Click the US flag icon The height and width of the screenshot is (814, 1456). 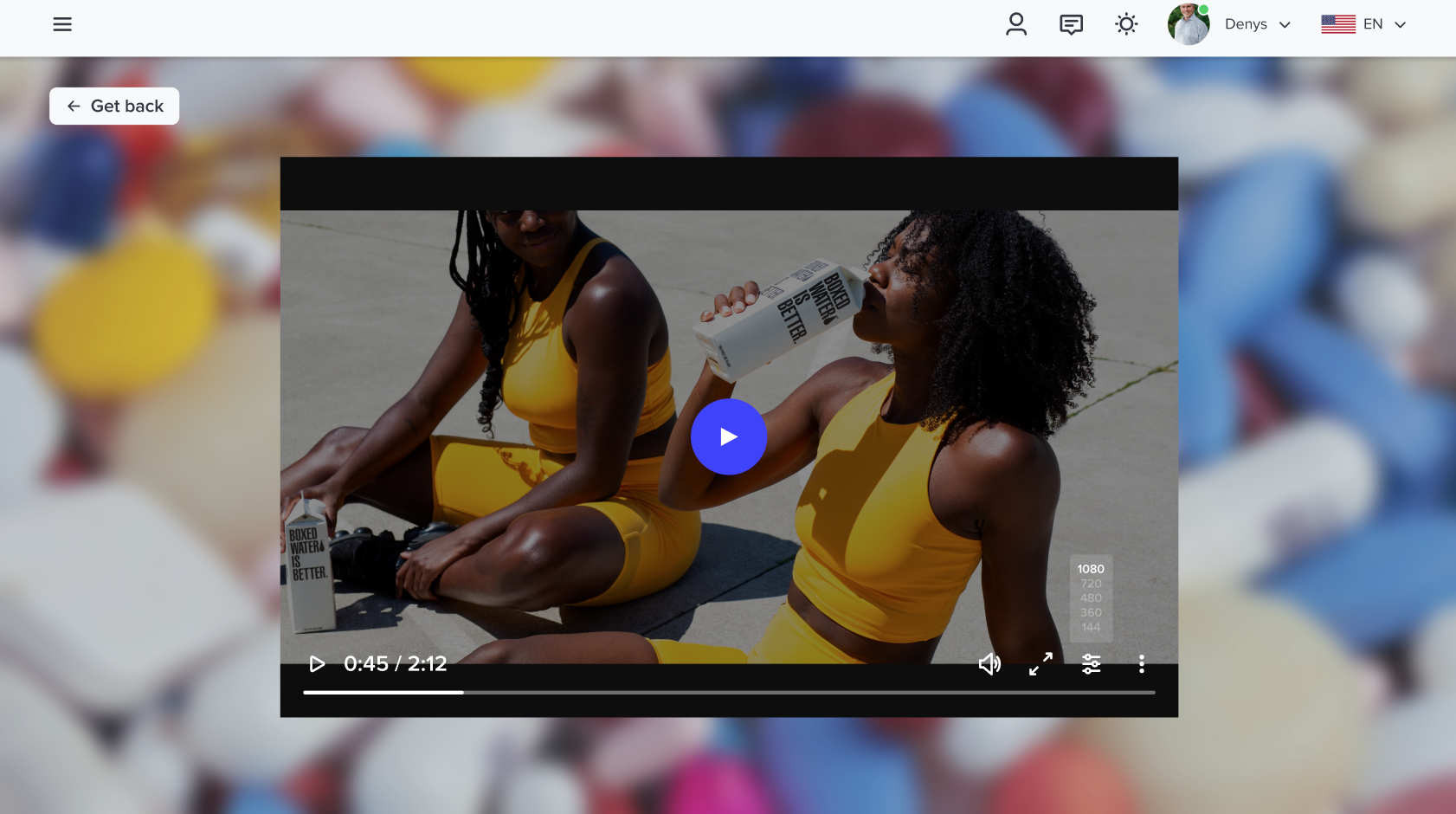coord(1337,24)
